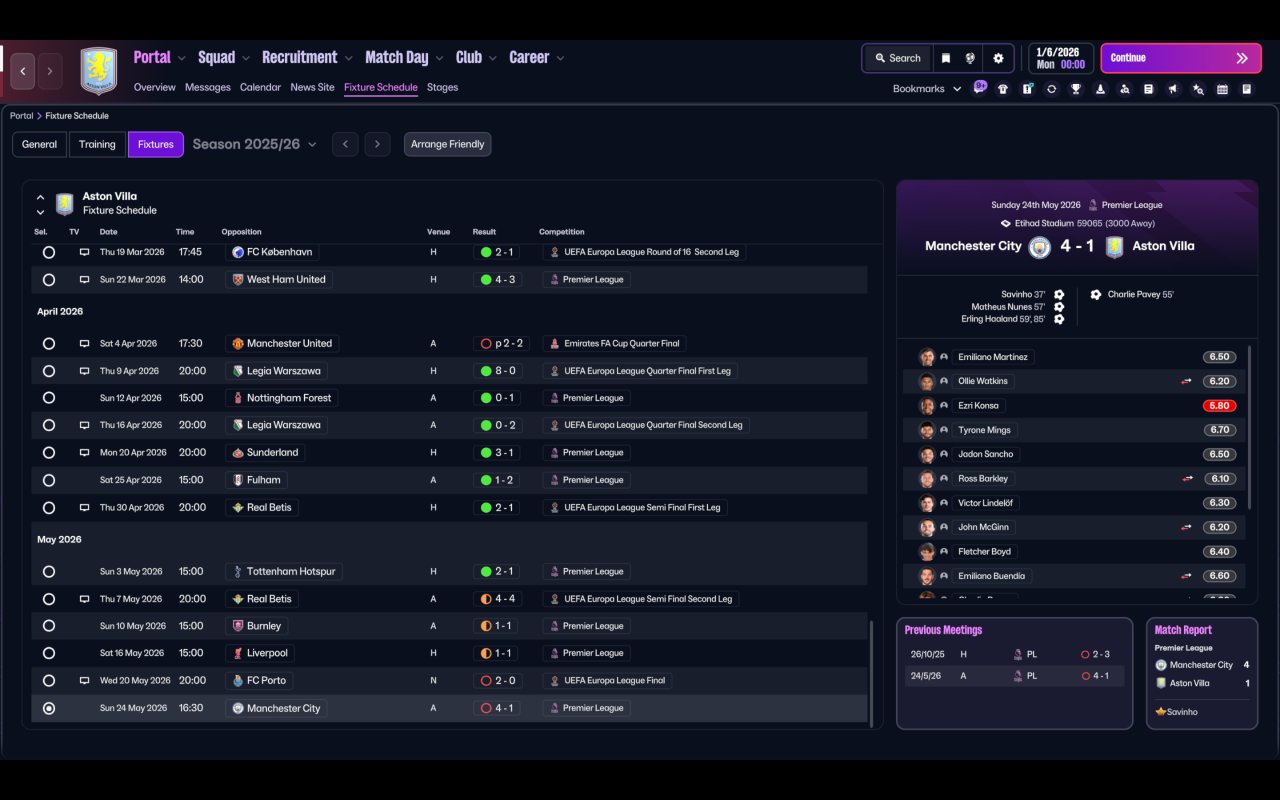Click the person search bookmark icon
The image size is (1280, 800).
point(1124,89)
